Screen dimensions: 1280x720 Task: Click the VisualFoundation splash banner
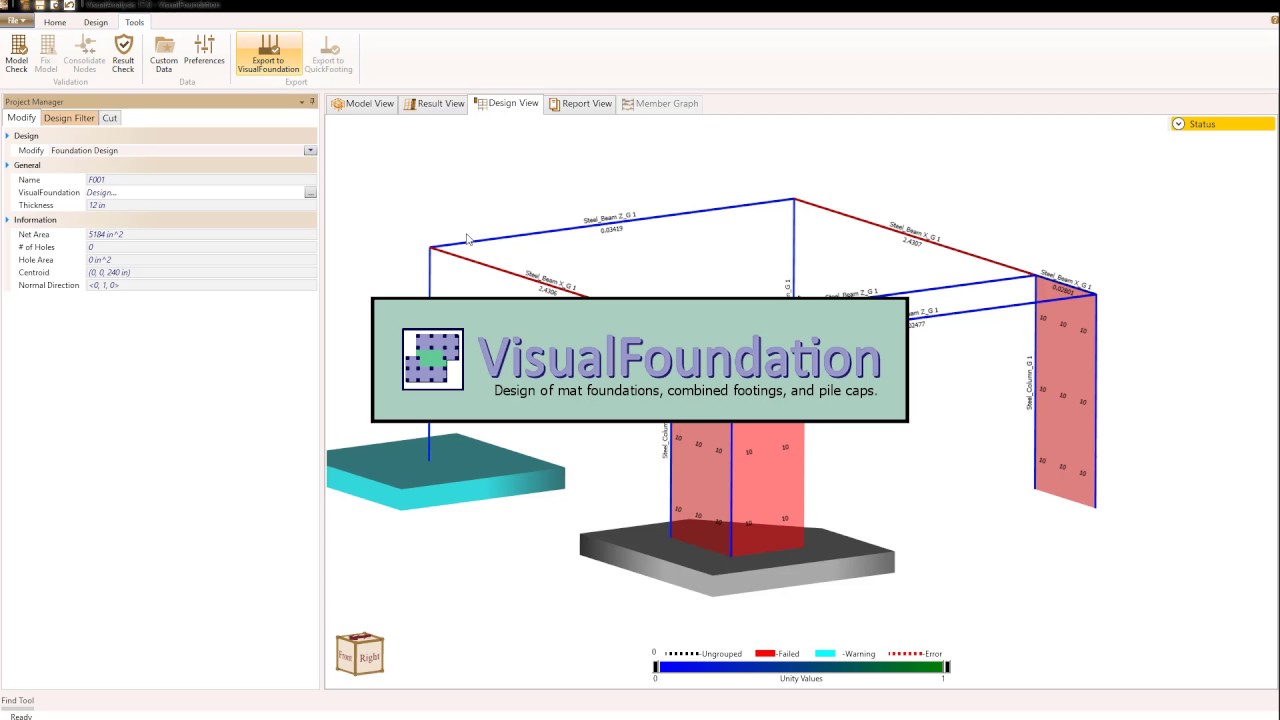point(640,360)
